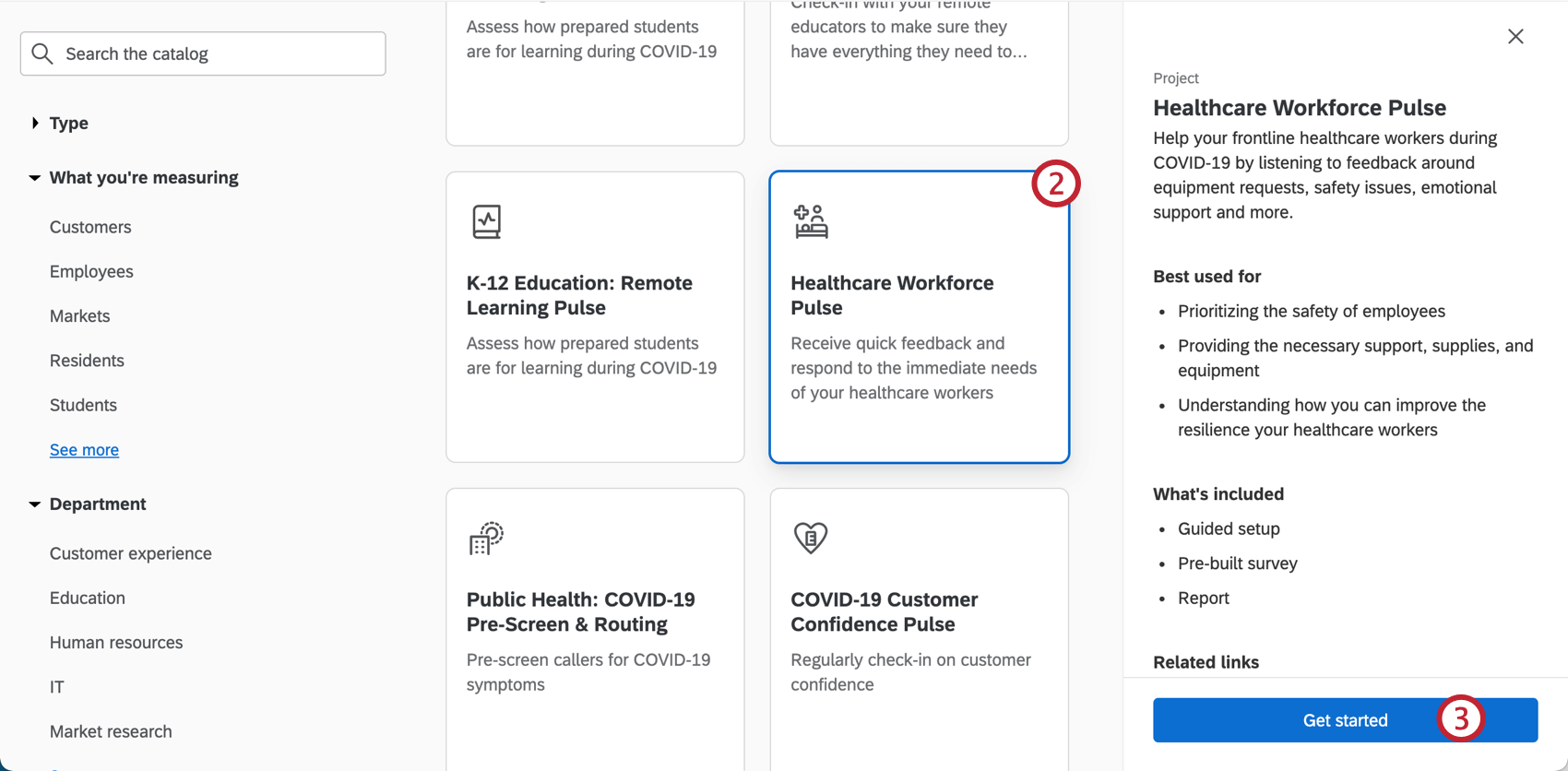Expand the Type filter section
Image resolution: width=1568 pixels, height=771 pixels.
tap(35, 124)
